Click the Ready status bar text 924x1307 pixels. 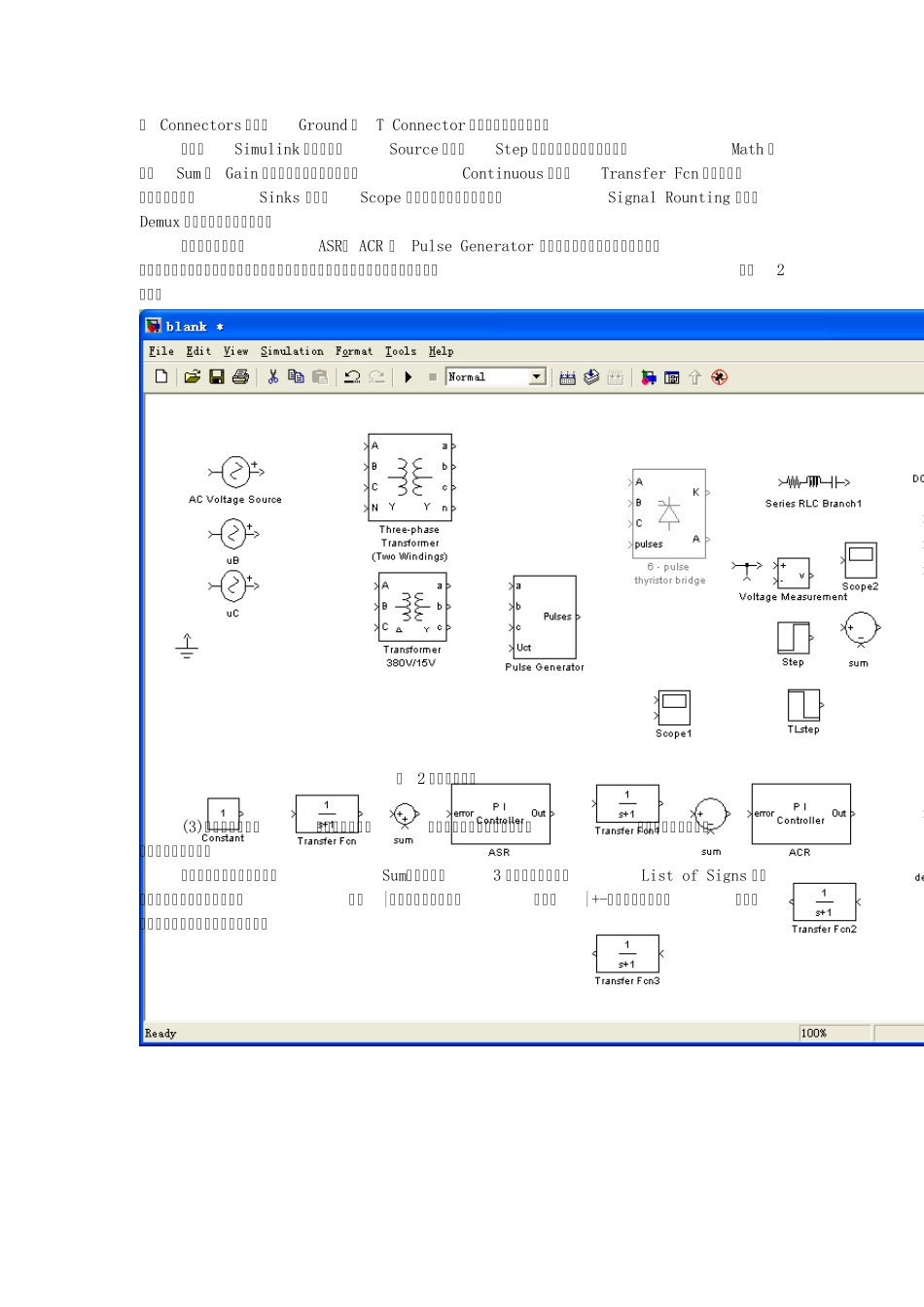click(160, 1034)
